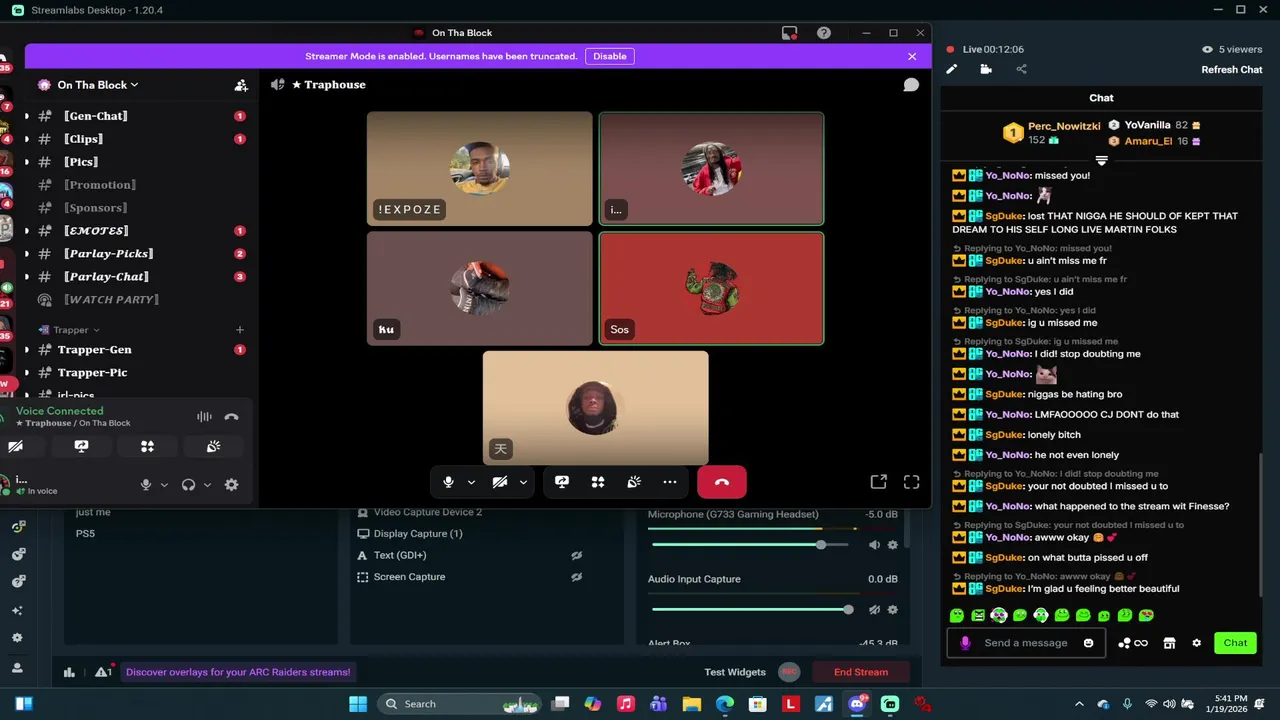Viewport: 1280px width, 720px height.
Task: Open Microsoft Store from the Windows taskbar
Action: (x=758, y=704)
